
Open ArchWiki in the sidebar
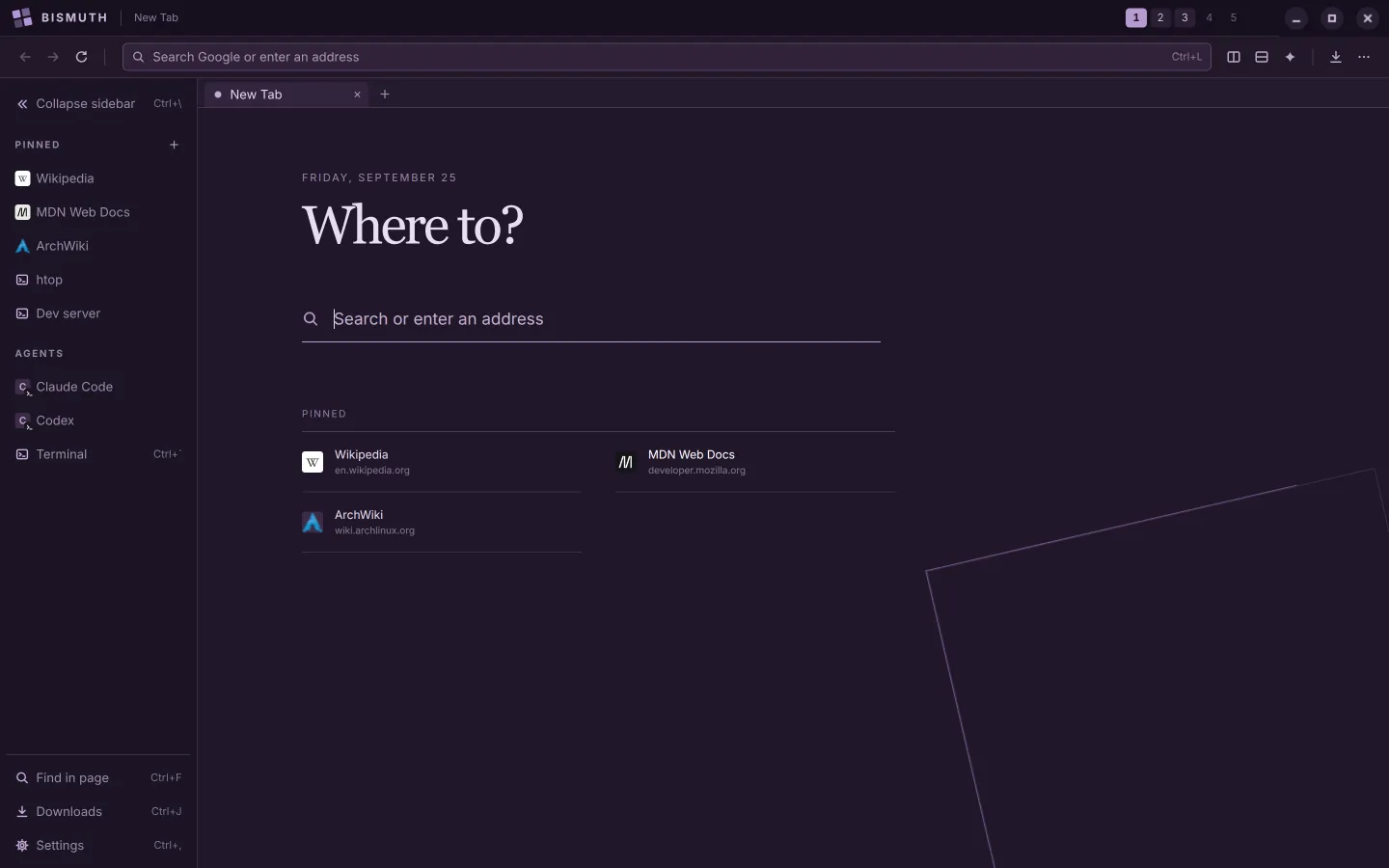point(98,246)
